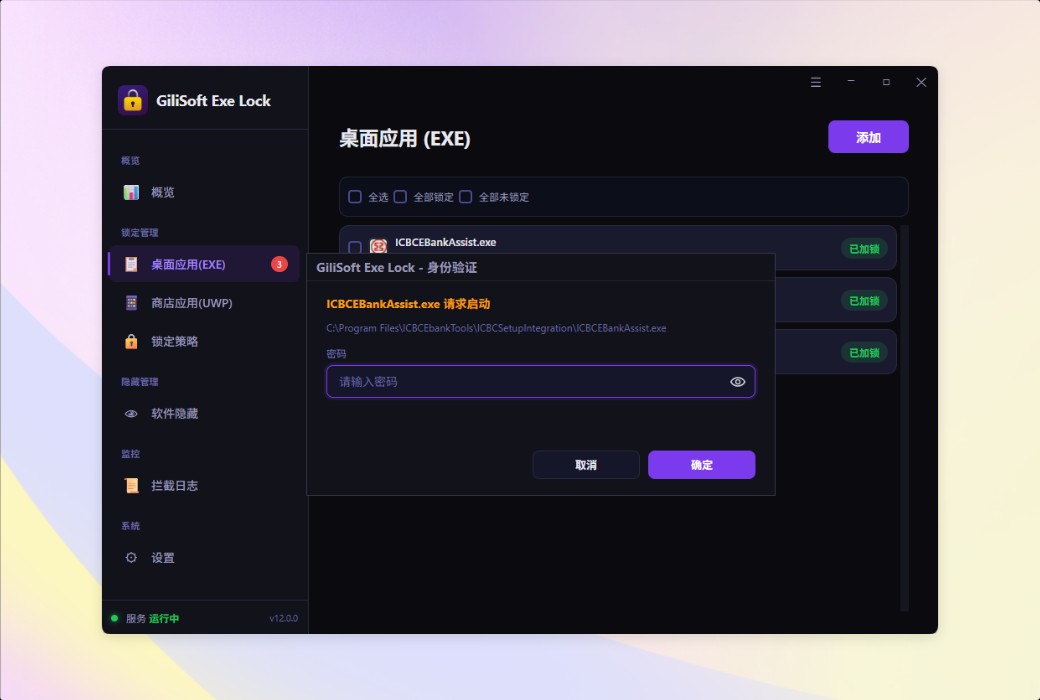Viewport: 1040px width, 700px height.
Task: Click the 商店应用(UWP) icon in sidebar
Action: click(x=131, y=303)
